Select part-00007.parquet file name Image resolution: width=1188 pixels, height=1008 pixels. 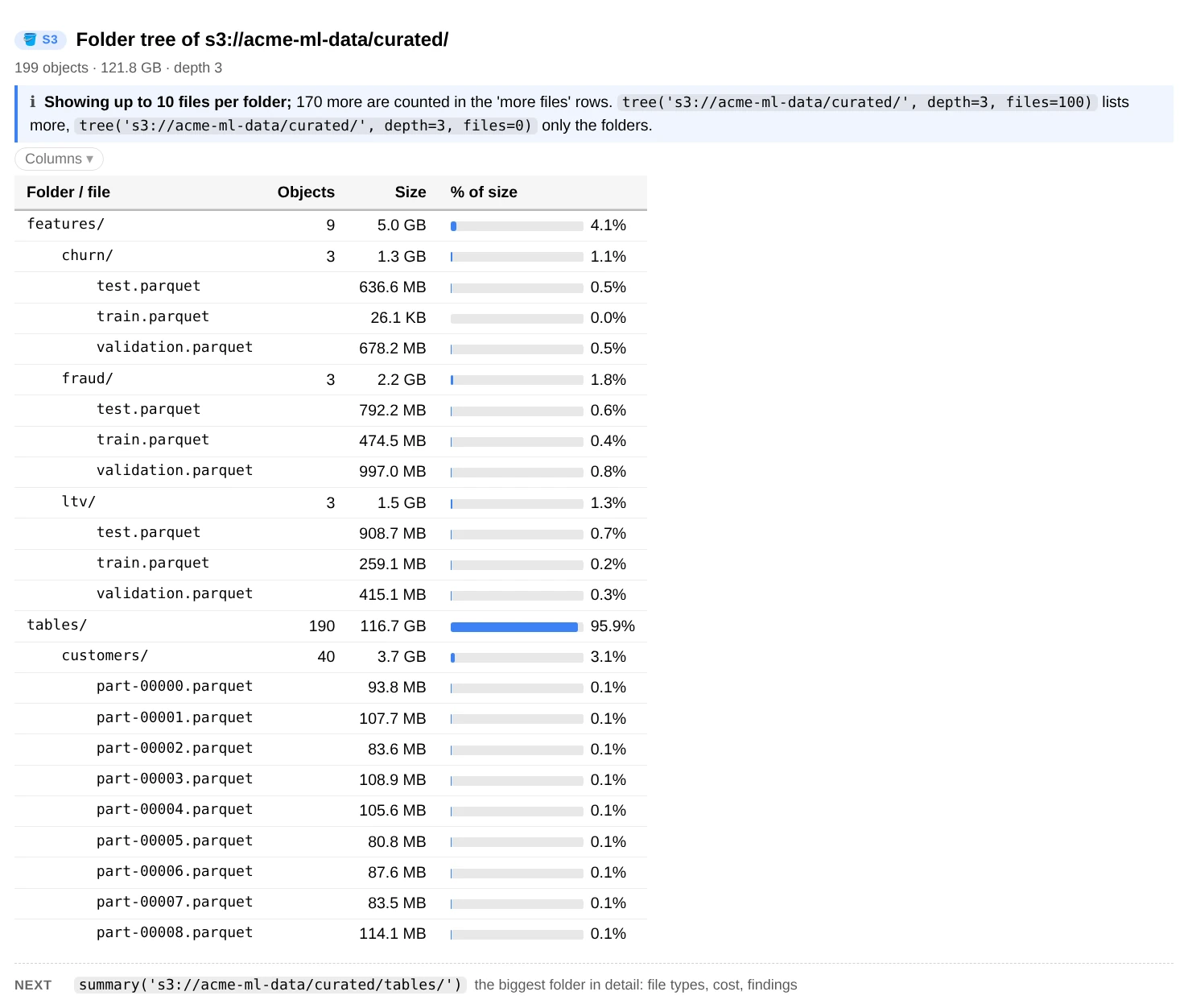coord(175,902)
